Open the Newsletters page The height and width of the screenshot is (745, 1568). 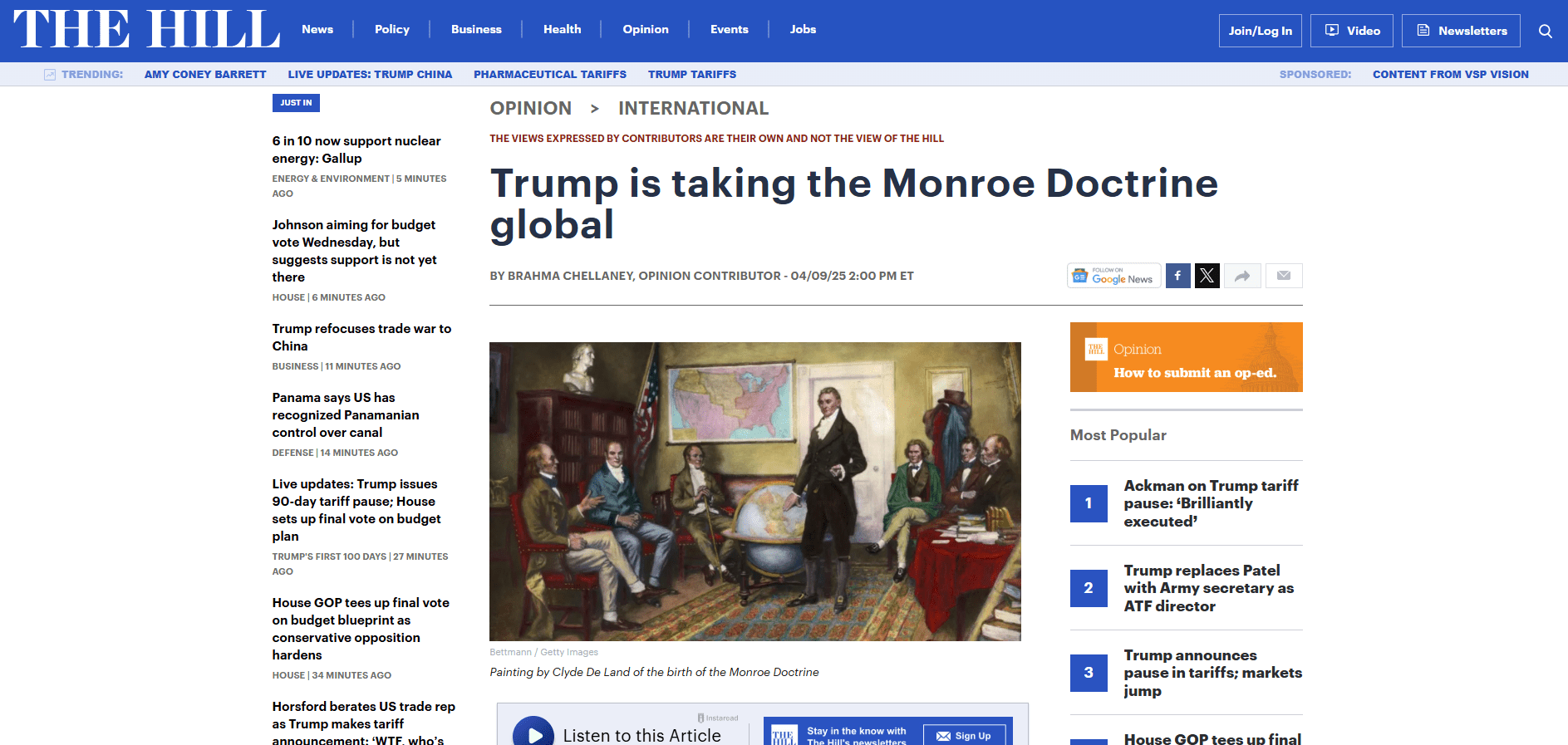point(1460,31)
